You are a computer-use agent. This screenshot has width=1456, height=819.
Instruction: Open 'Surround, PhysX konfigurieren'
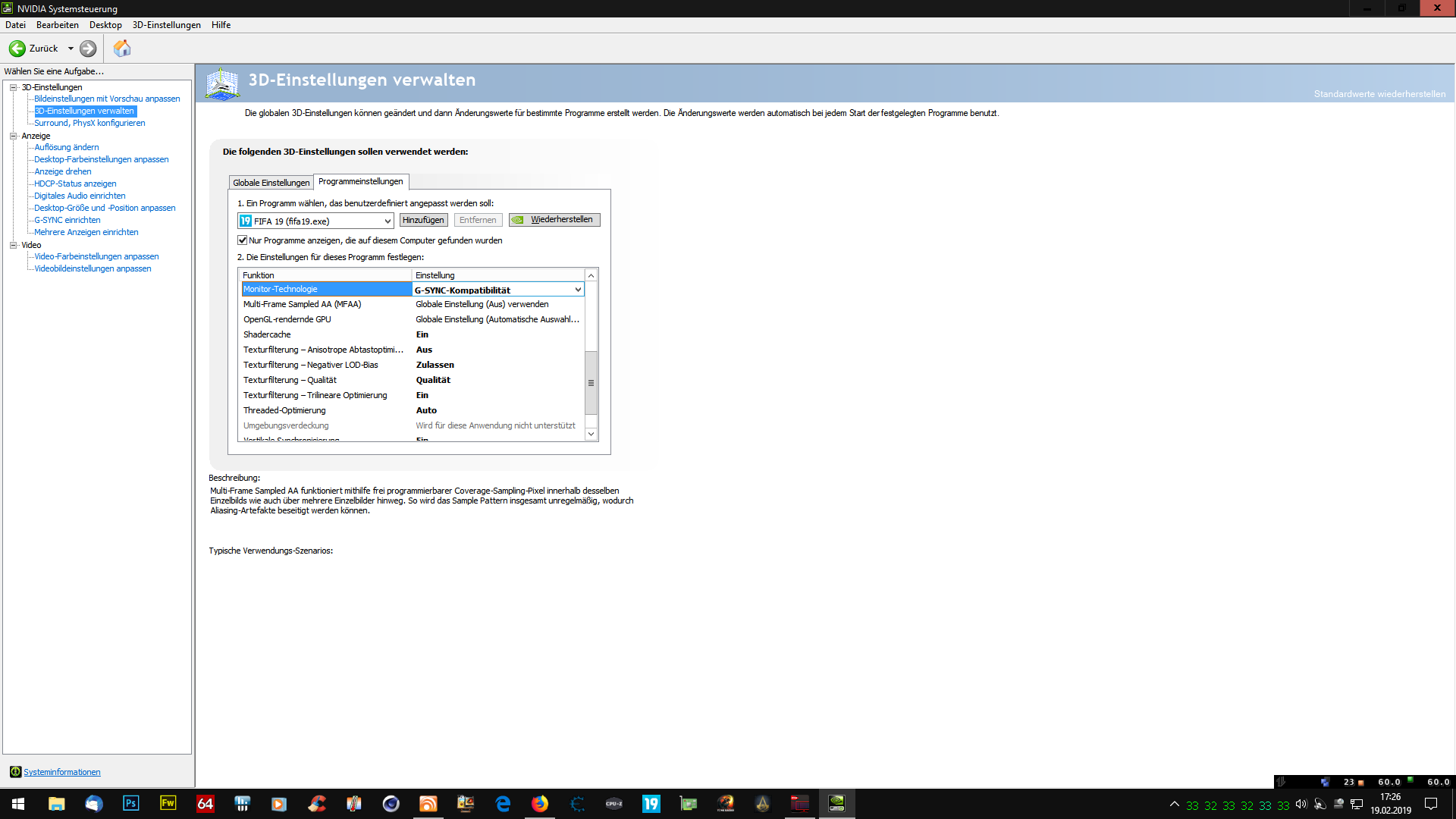(89, 123)
